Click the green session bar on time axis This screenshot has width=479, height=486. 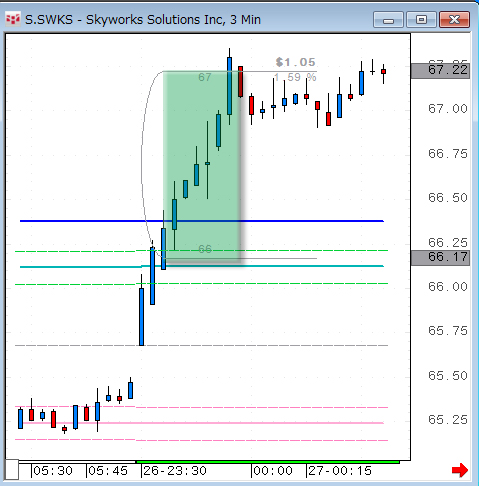click(x=268, y=462)
